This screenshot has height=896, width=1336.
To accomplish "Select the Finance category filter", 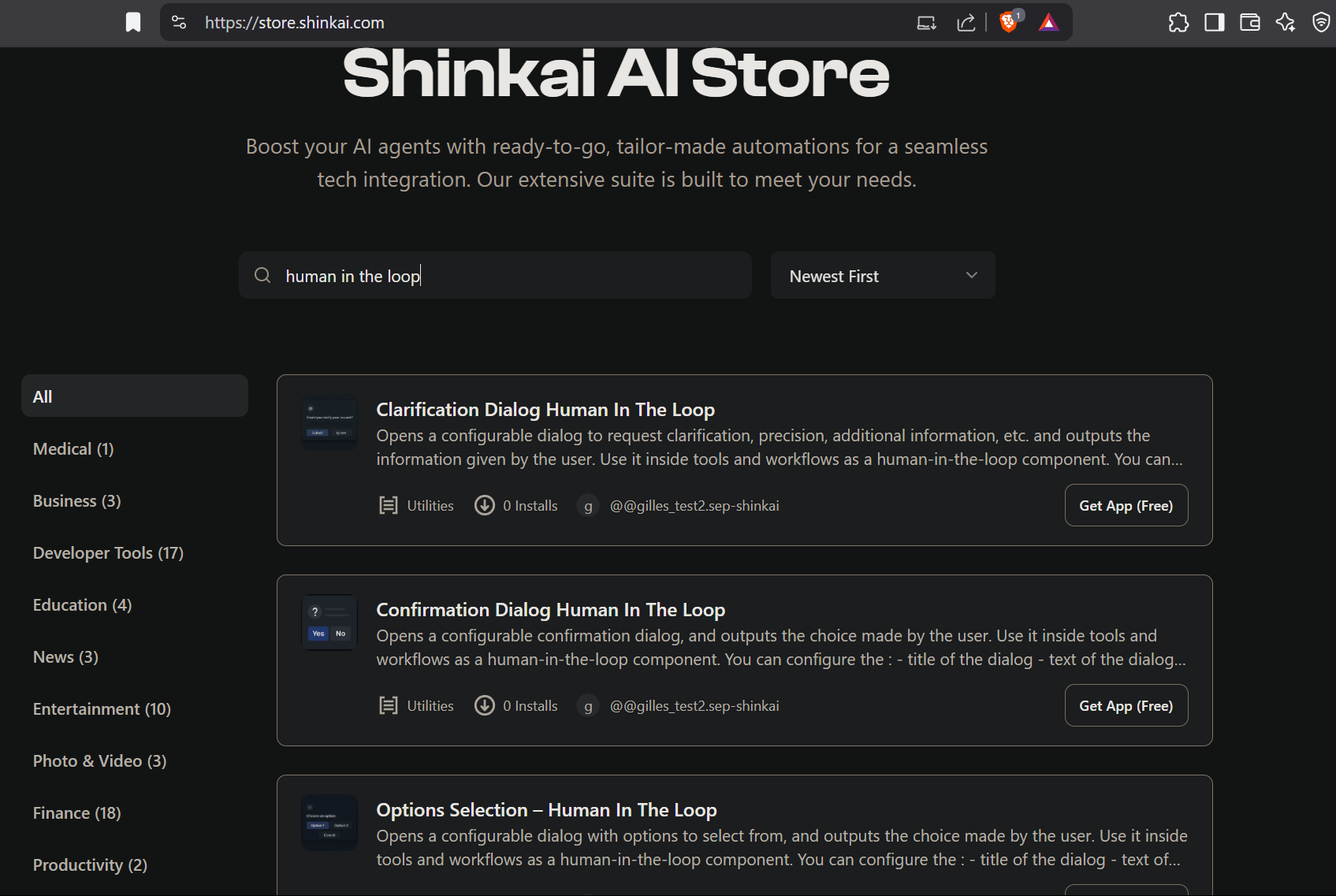I will pyautogui.click(x=76, y=812).
